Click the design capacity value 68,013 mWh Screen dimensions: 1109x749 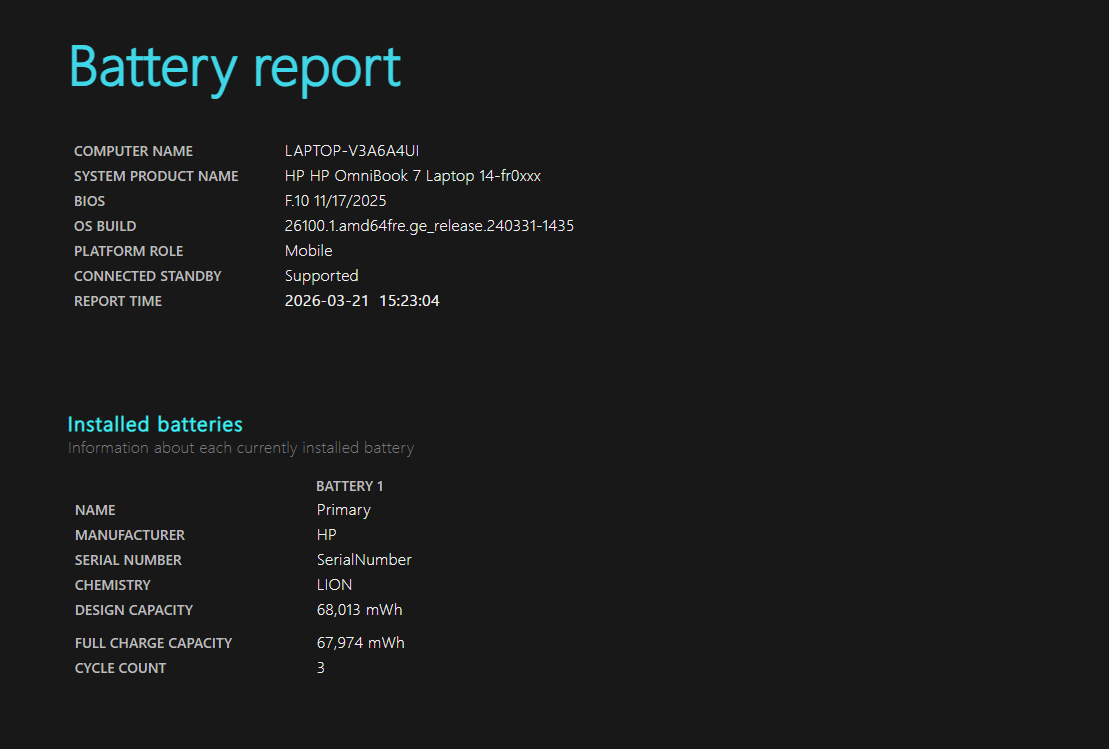[x=359, y=610]
